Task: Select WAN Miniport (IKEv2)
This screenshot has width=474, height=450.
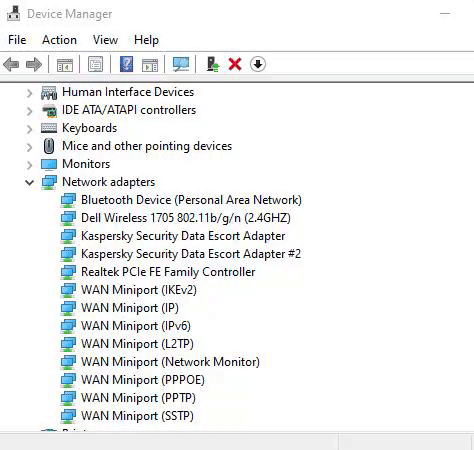Action: click(139, 290)
